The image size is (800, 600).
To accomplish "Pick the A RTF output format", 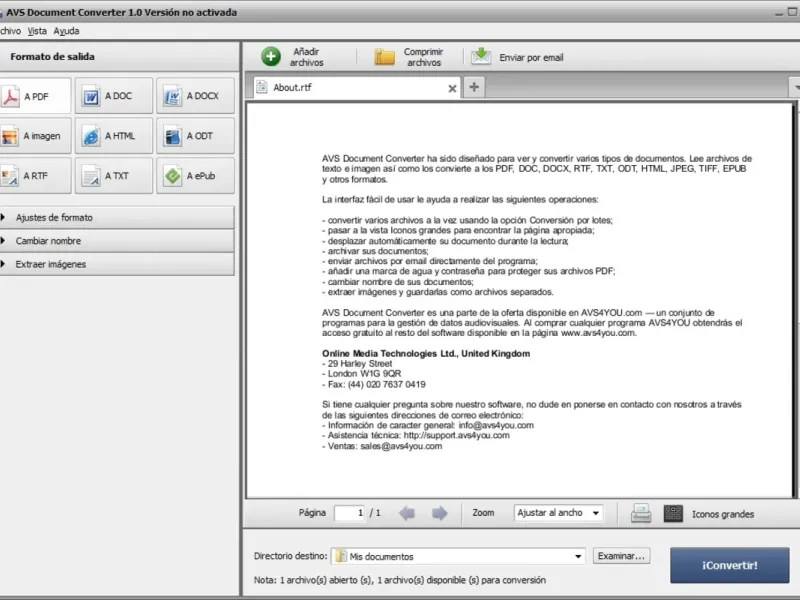I will (x=35, y=176).
